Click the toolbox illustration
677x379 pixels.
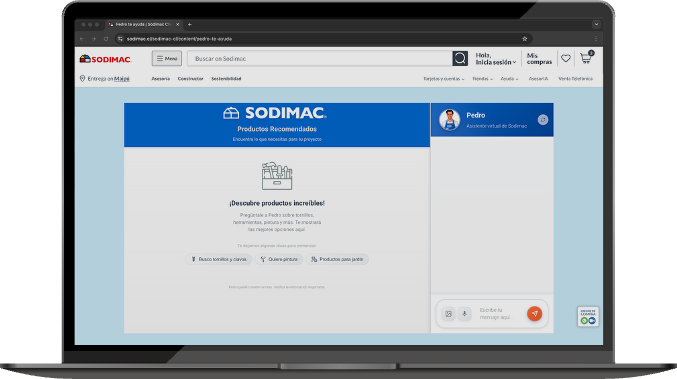(277, 176)
